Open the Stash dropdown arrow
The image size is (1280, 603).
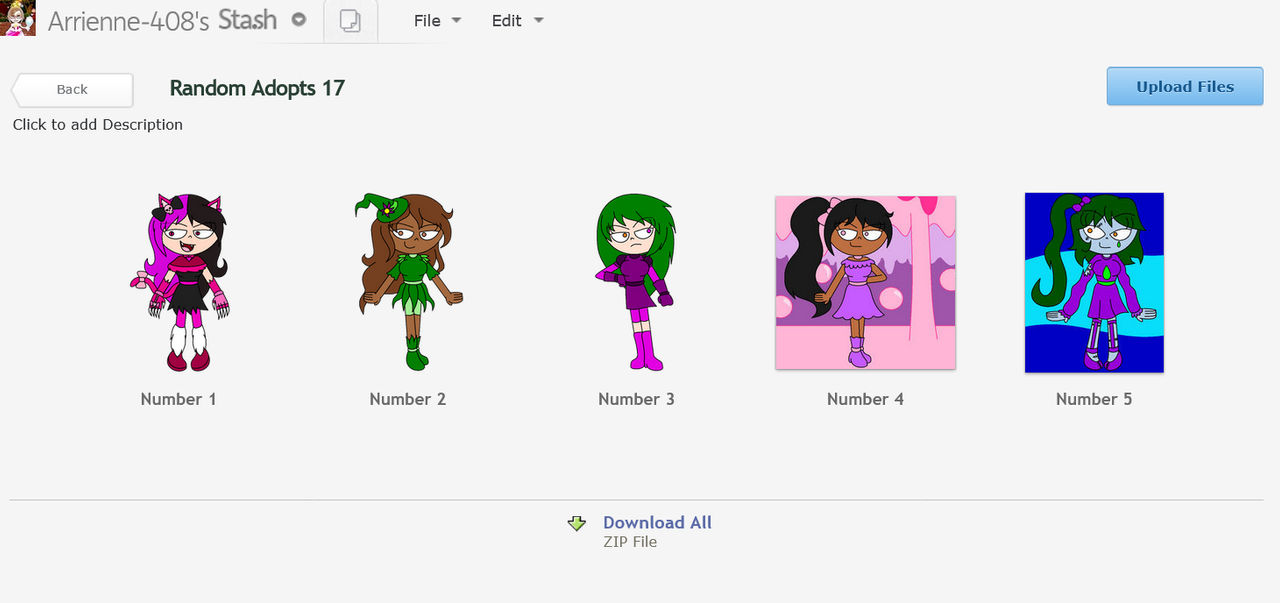point(298,20)
